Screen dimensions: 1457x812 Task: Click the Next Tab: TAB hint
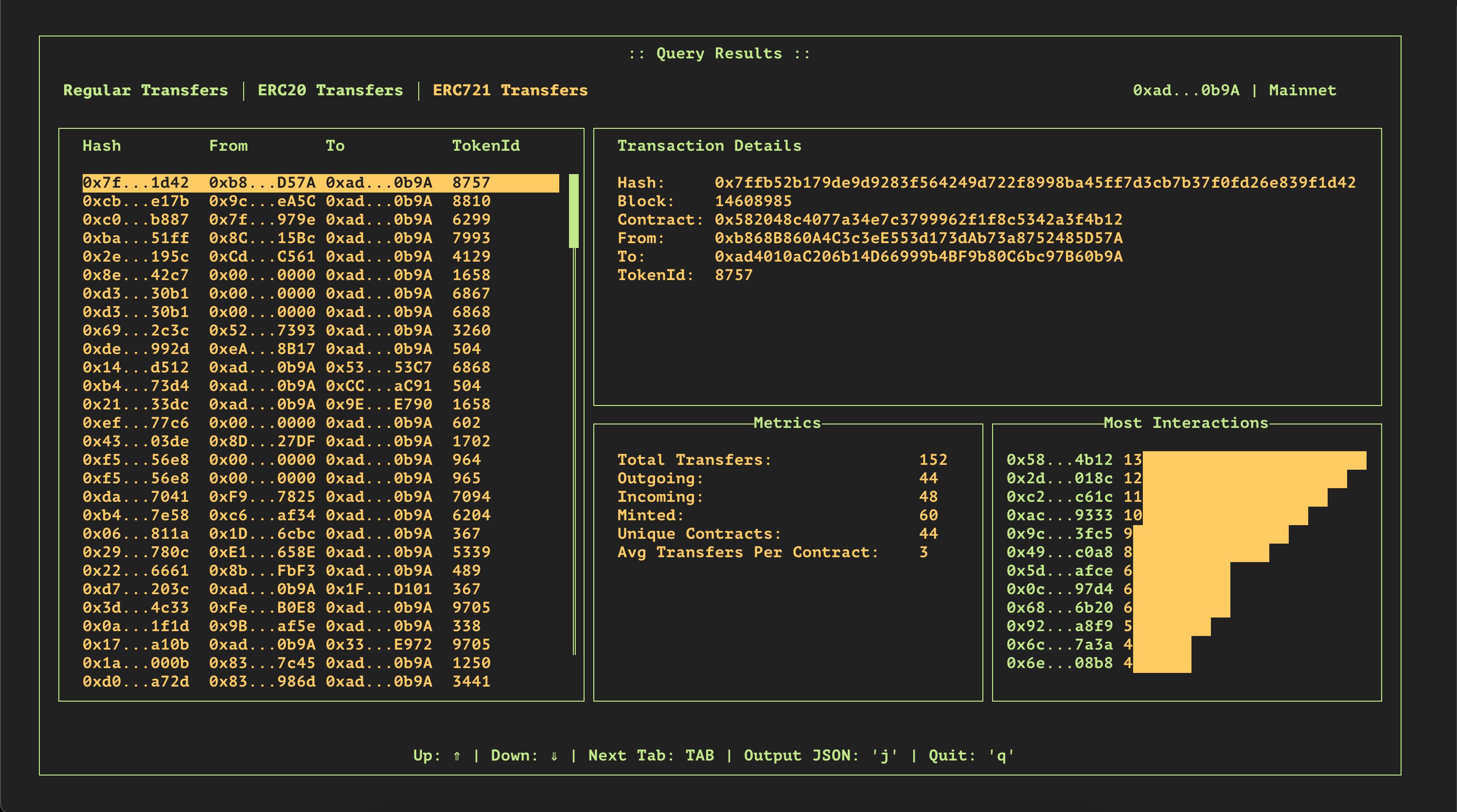[651, 756]
